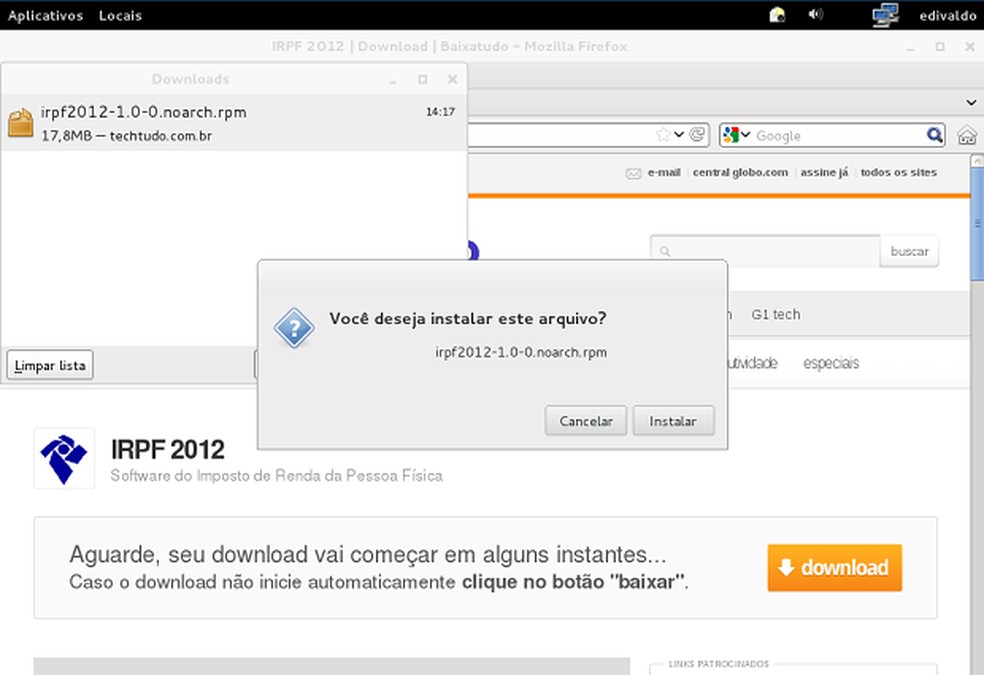Click the IRPF 2012 heading
The image size is (984, 675).
coord(168,449)
